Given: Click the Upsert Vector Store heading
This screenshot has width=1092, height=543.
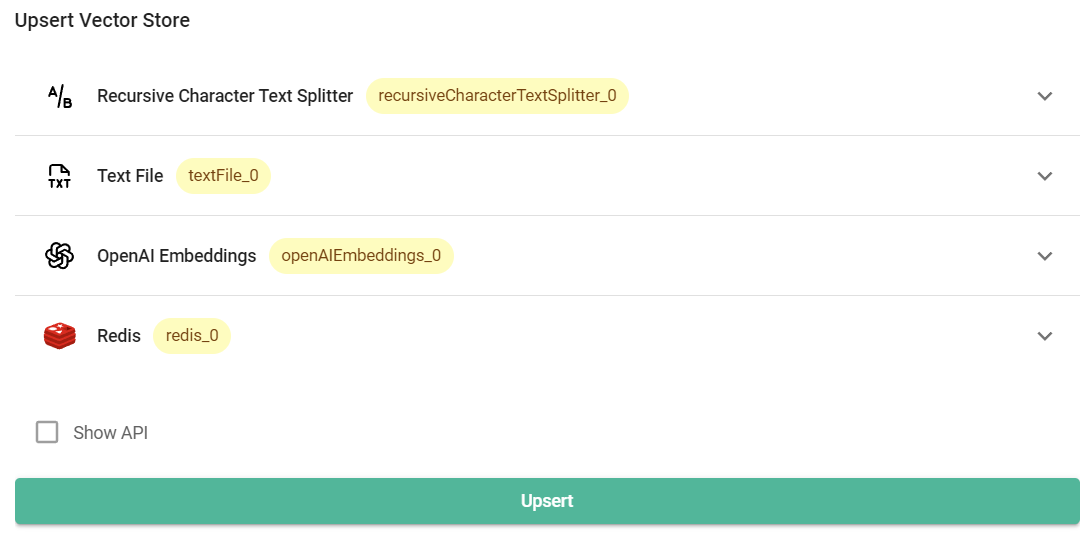Looking at the screenshot, I should (102, 20).
